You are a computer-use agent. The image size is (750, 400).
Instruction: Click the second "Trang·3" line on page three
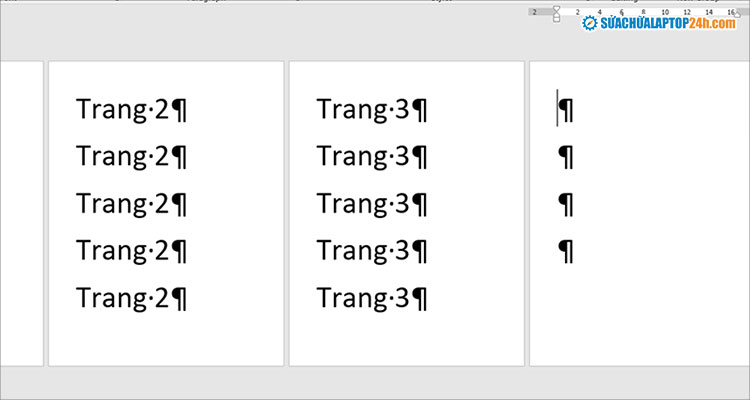coord(371,156)
